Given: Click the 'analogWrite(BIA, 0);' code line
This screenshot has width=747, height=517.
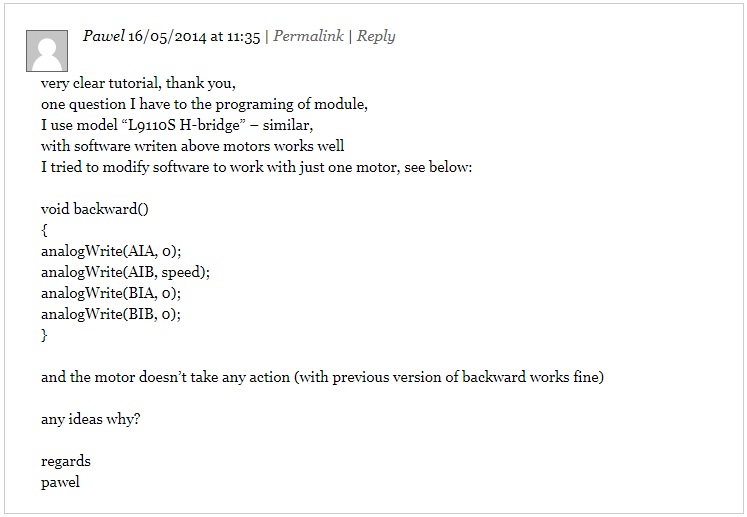Looking at the screenshot, I should pyautogui.click(x=111, y=293).
